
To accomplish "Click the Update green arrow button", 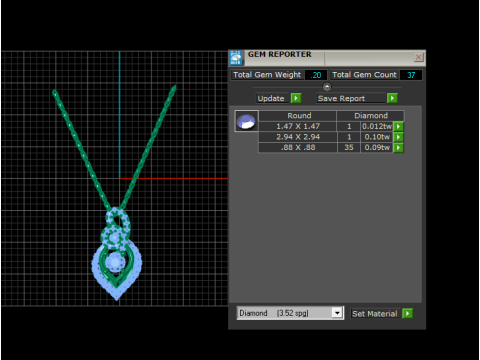I will pyautogui.click(x=296, y=98).
